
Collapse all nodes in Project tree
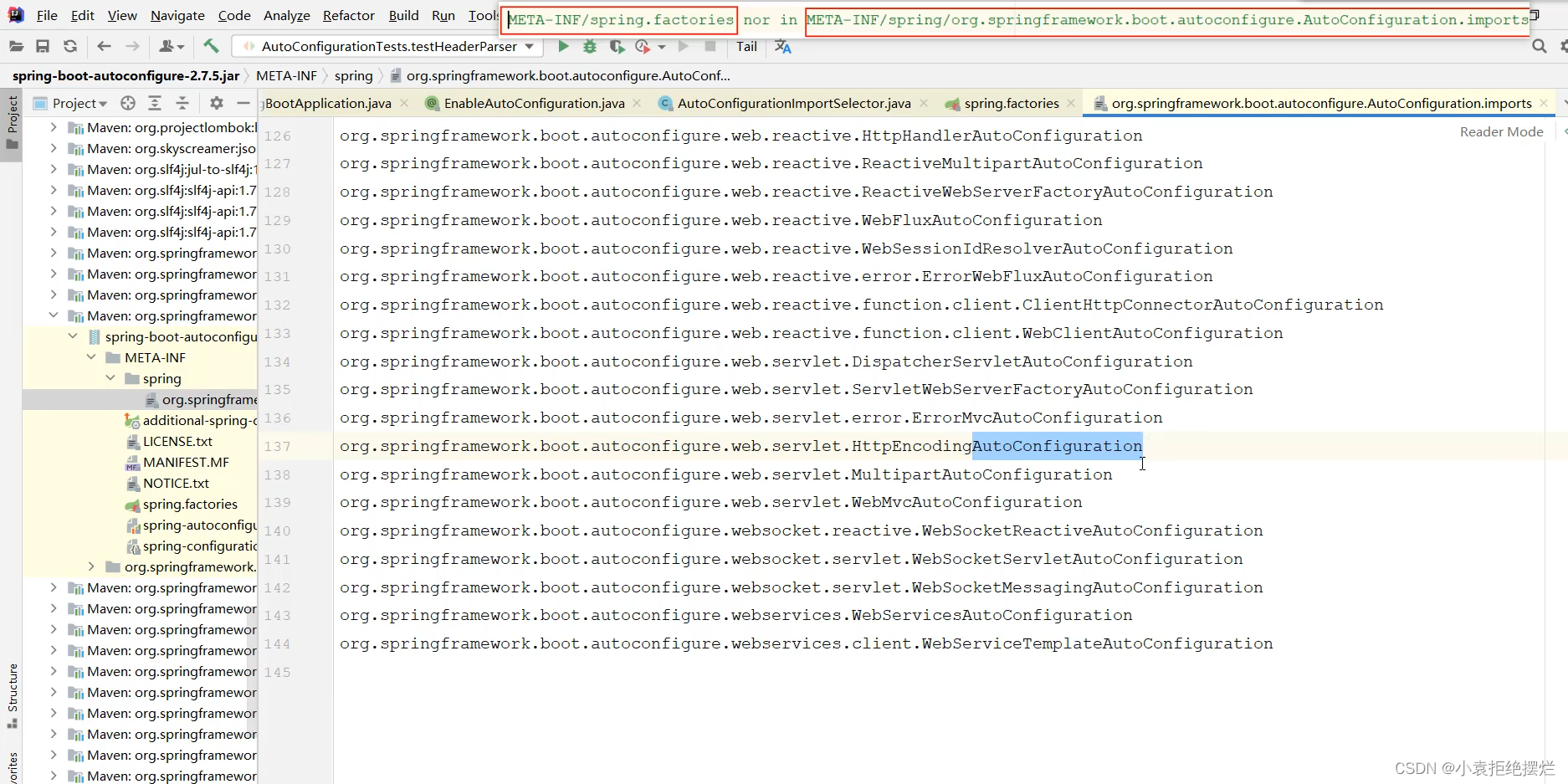click(x=182, y=103)
